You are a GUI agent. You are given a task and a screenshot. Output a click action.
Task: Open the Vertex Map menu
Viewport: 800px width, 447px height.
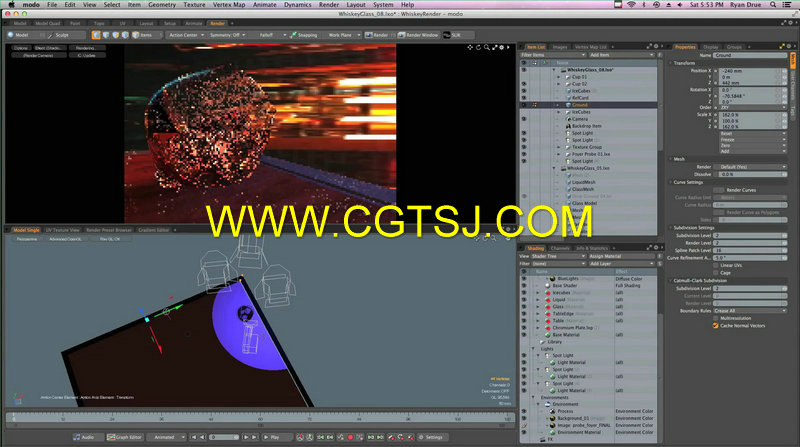point(229,5)
